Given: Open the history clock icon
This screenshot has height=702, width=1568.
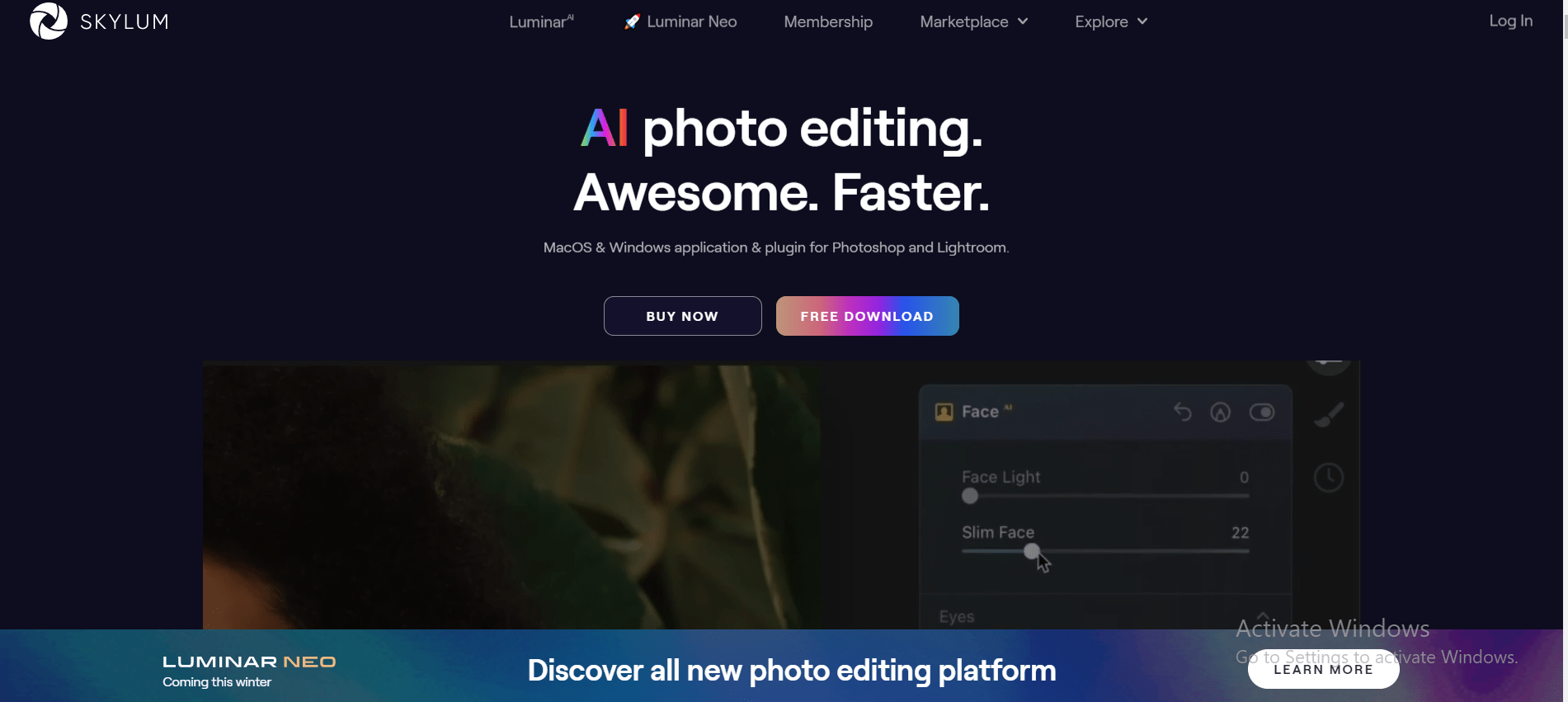Looking at the screenshot, I should pos(1329,478).
